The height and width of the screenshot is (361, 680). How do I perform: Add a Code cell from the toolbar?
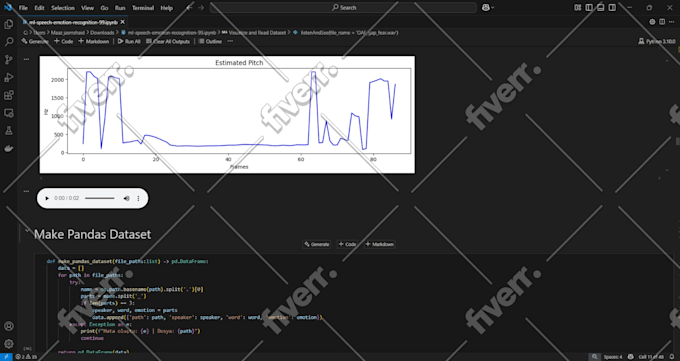click(x=63, y=41)
